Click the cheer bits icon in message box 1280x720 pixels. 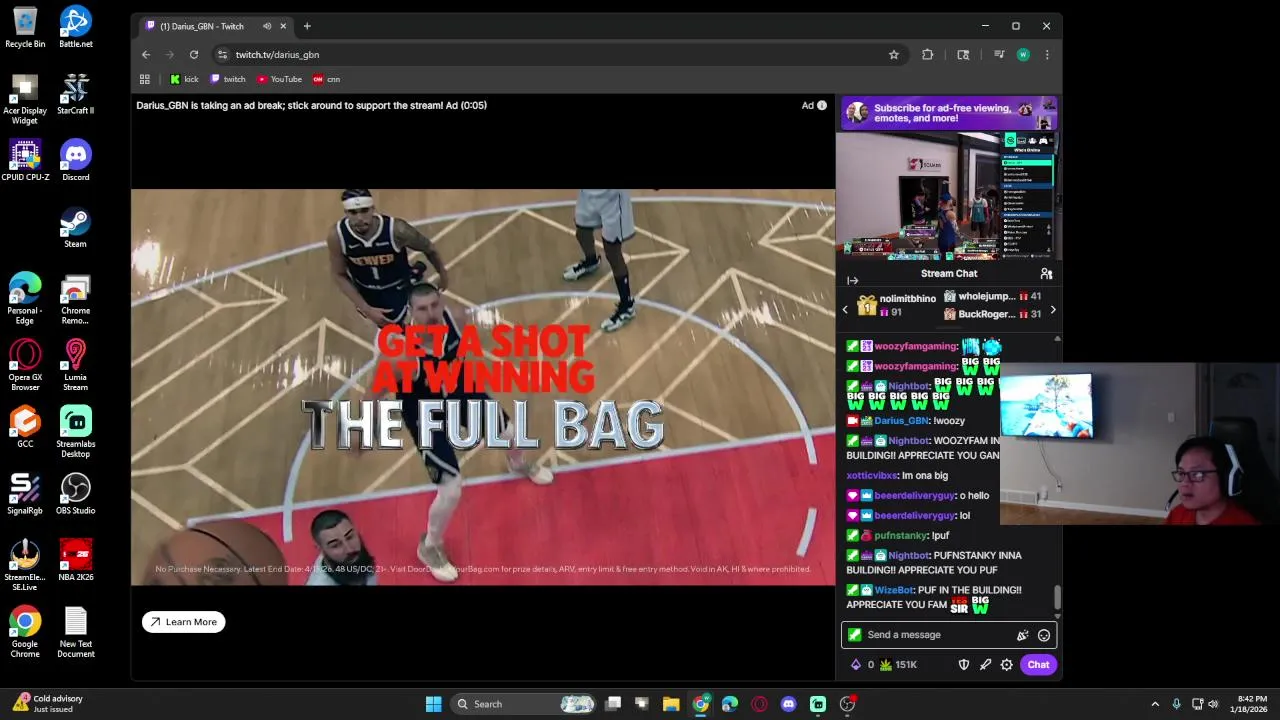tap(1022, 635)
